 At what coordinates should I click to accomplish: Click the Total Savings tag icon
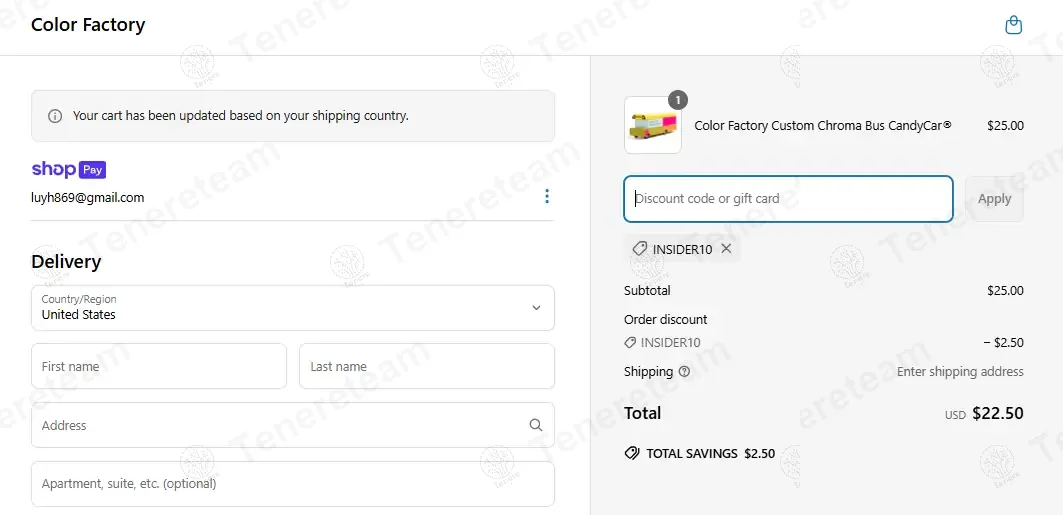[632, 453]
